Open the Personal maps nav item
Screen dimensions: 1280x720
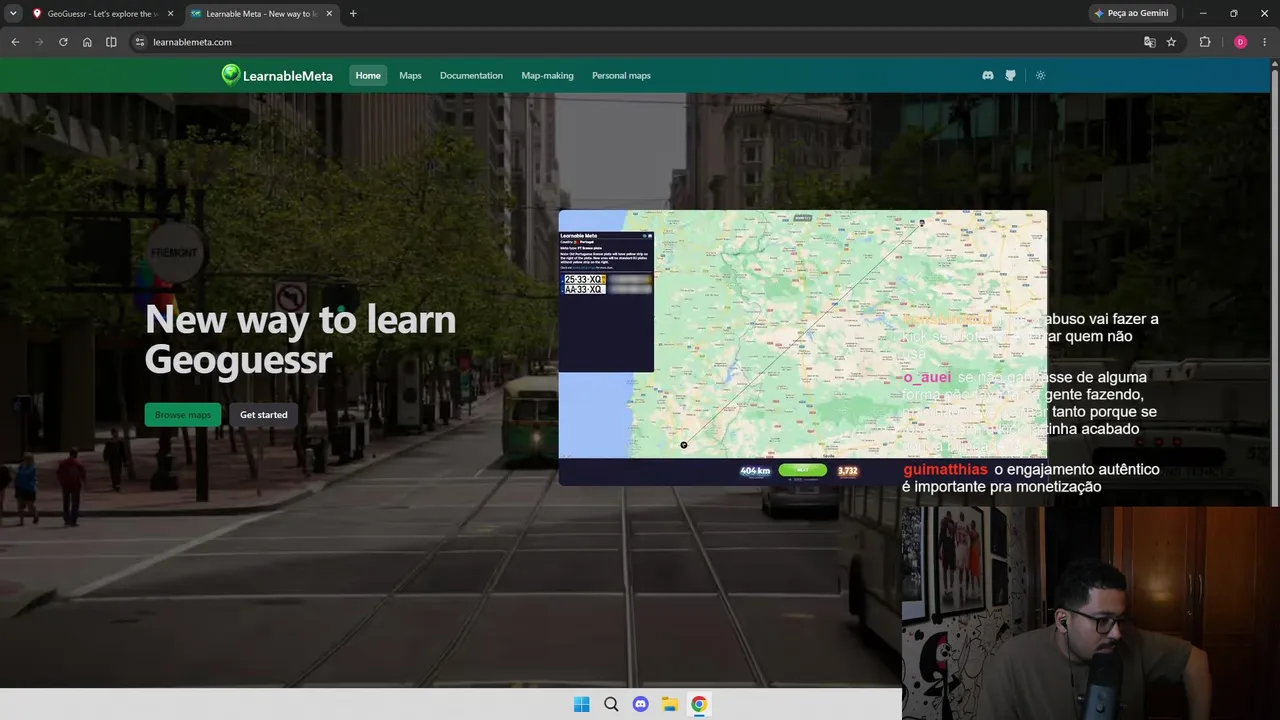621,75
